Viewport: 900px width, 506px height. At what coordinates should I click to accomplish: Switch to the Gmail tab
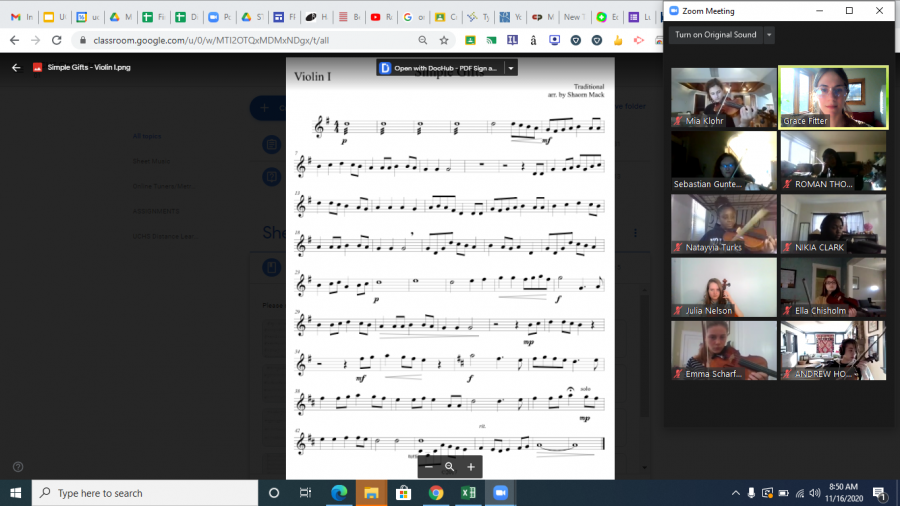tap(22, 17)
